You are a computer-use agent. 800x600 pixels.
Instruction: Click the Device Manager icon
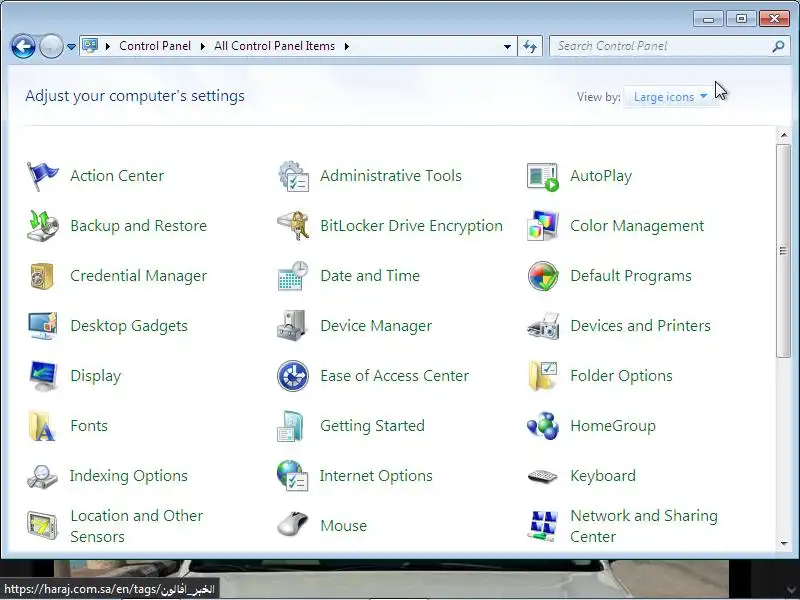(x=292, y=325)
